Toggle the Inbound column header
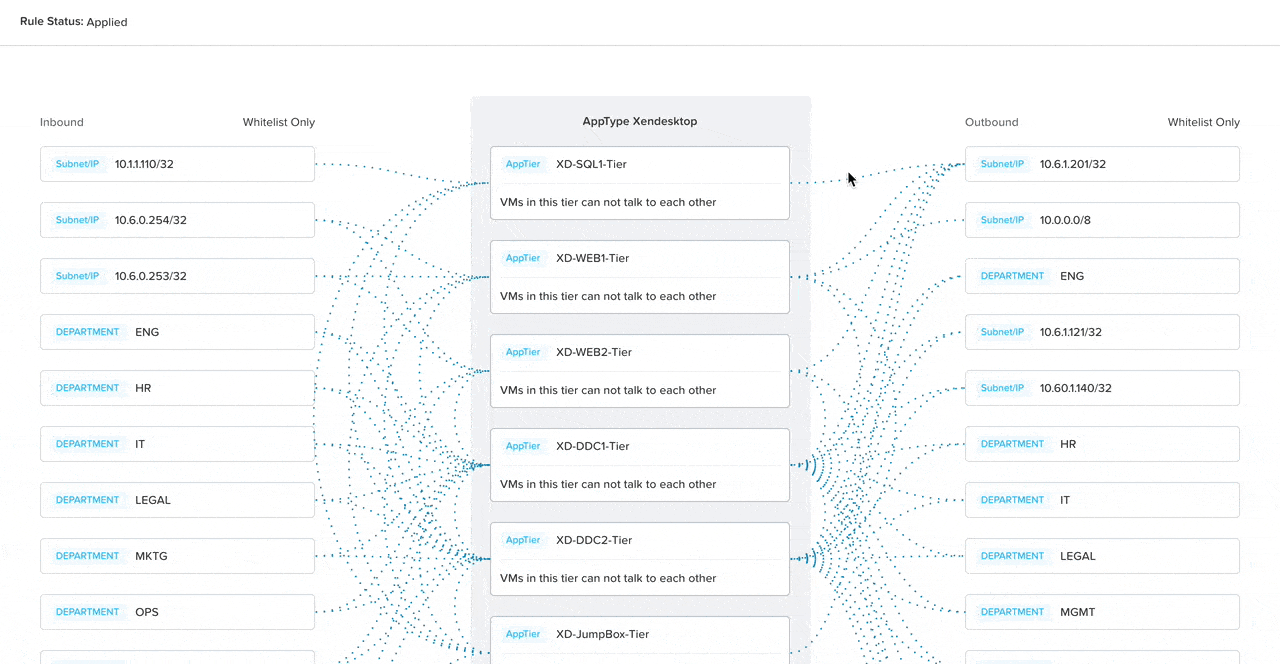Screen dimensions: 1280x664 pyautogui.click(x=61, y=122)
